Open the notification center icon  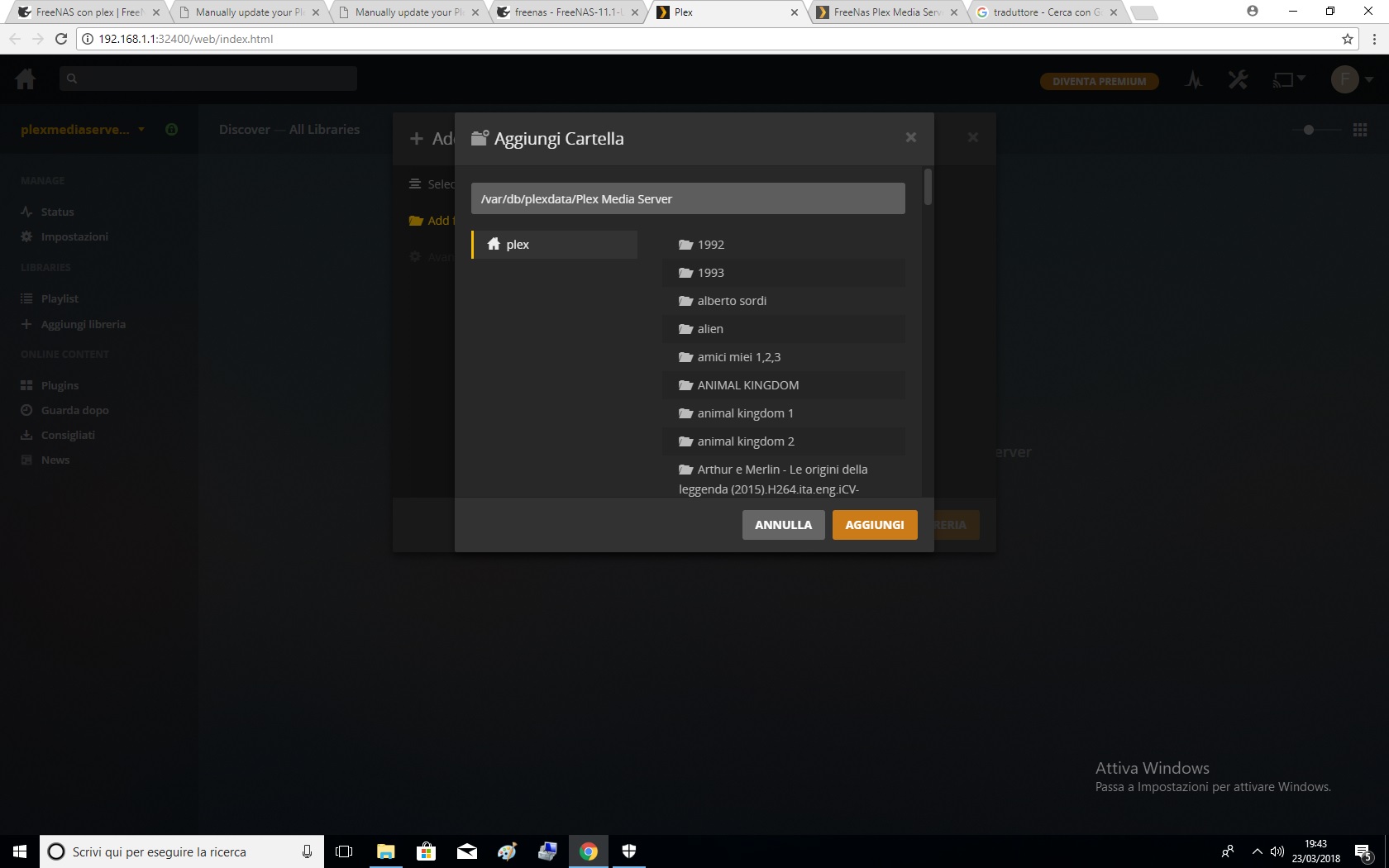[1364, 851]
